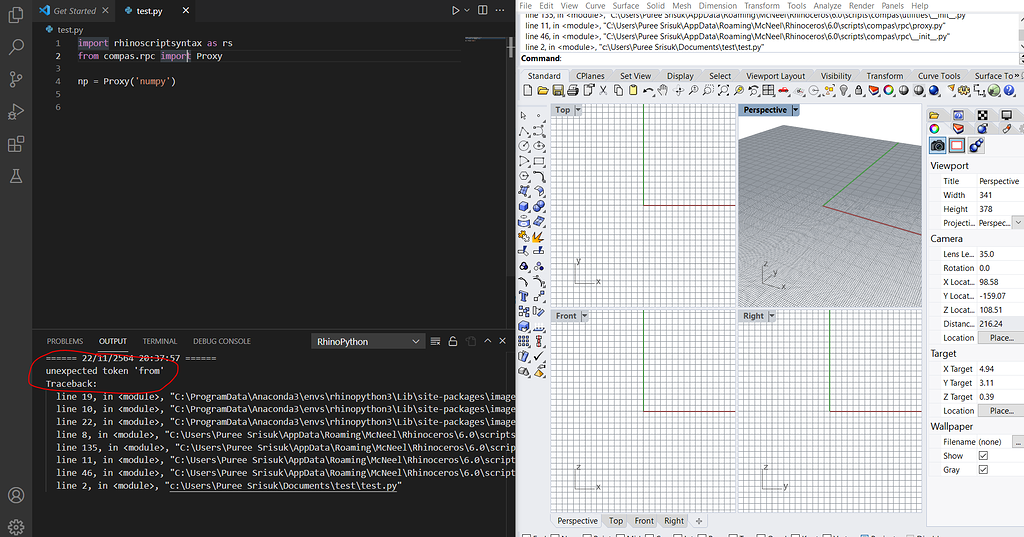
Task: Select the Pan hand tool in Rhino
Action: click(x=663, y=91)
